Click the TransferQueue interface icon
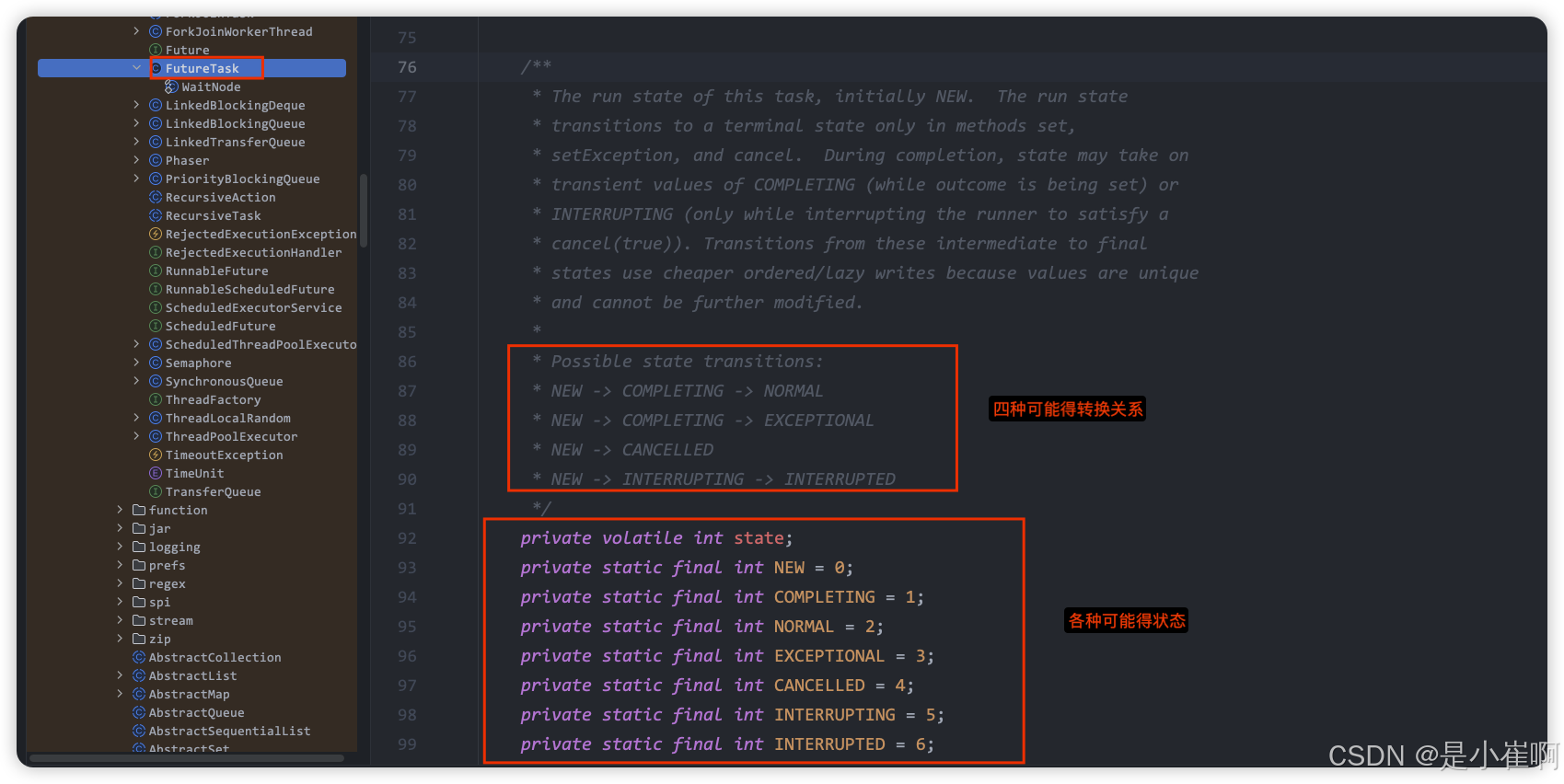 [156, 491]
